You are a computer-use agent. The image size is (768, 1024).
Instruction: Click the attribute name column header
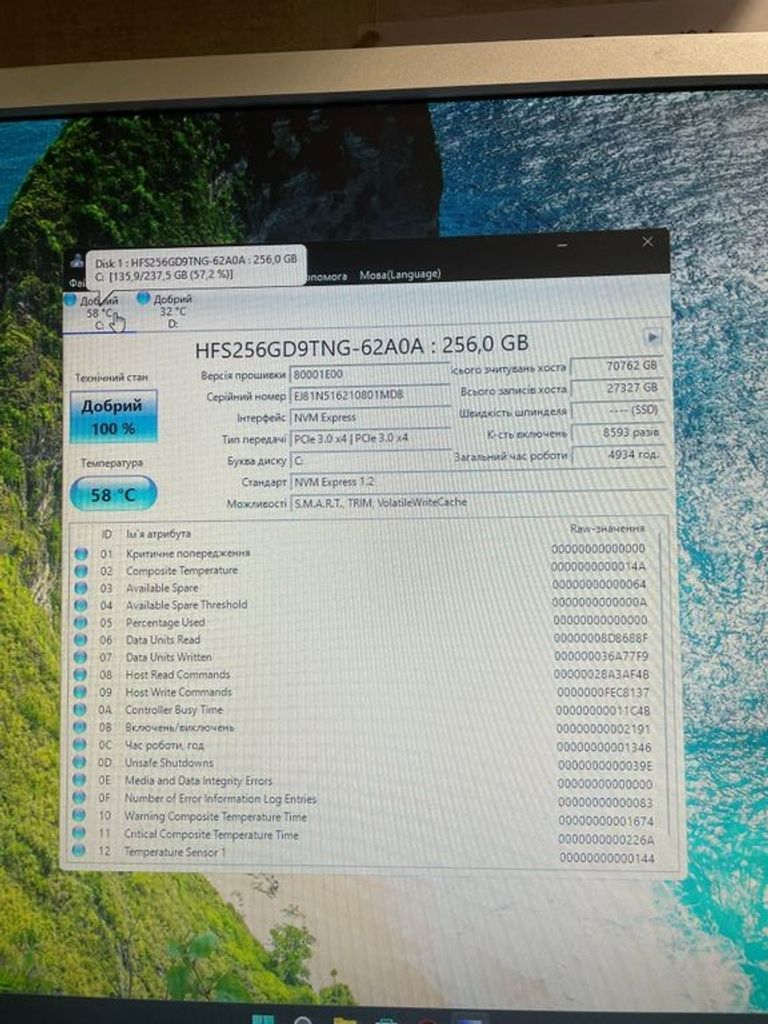point(158,534)
